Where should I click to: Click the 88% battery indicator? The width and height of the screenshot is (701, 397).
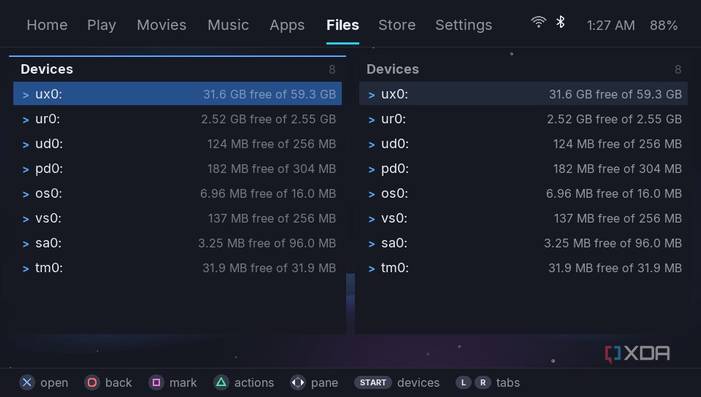click(663, 25)
